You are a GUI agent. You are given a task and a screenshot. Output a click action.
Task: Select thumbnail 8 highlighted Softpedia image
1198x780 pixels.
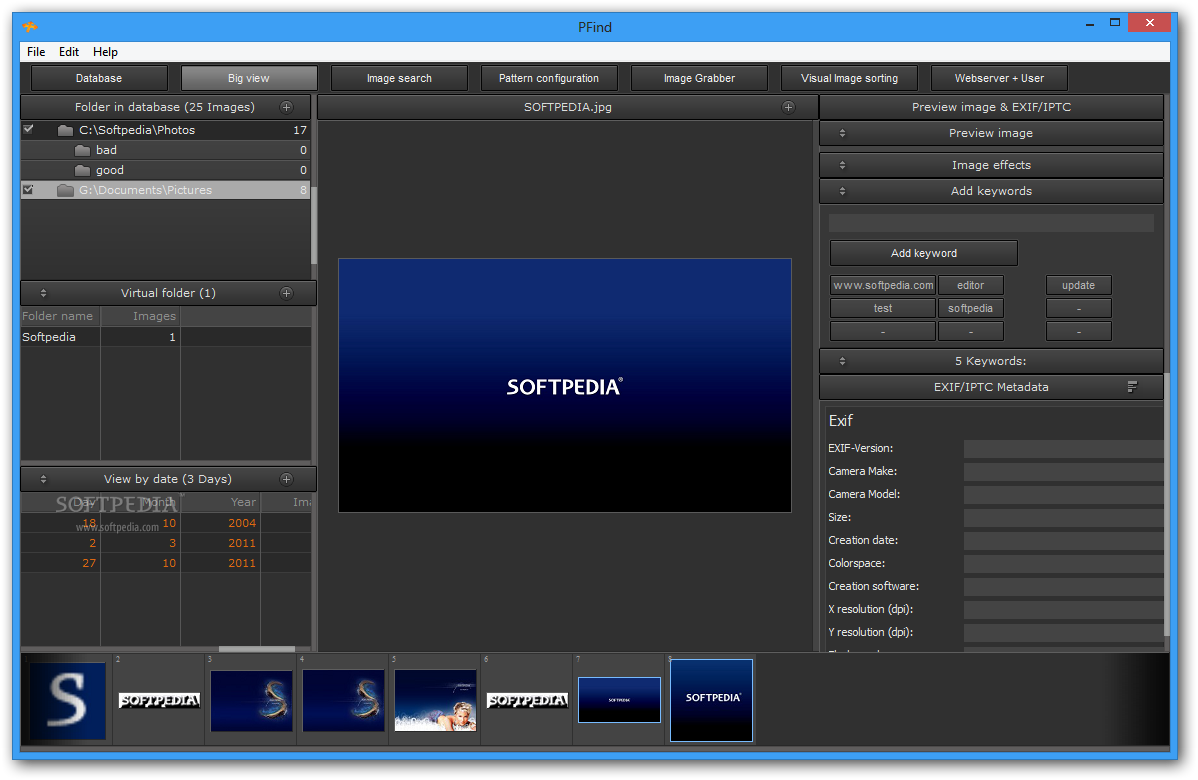click(x=711, y=701)
